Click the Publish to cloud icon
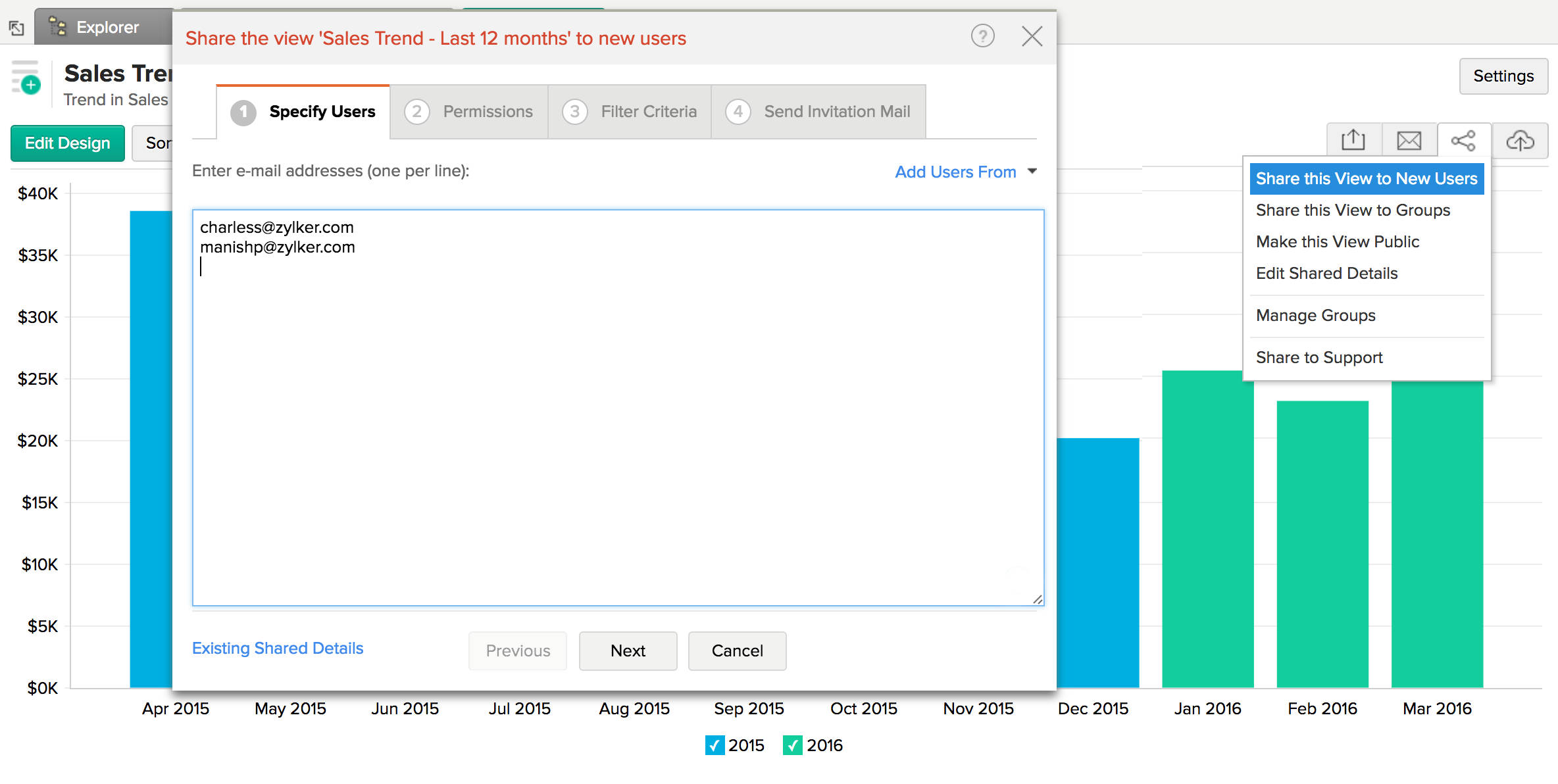 (x=1522, y=140)
